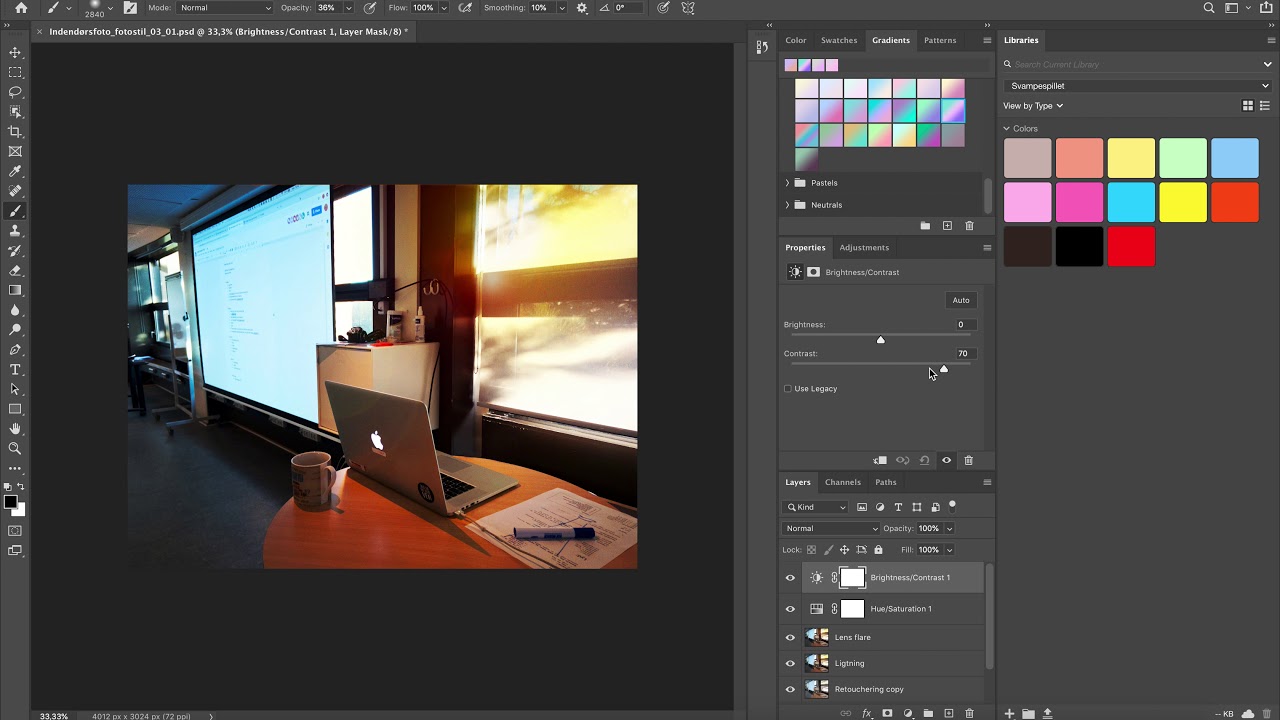Delete the adjustment layer in Properties panel

[x=968, y=460]
